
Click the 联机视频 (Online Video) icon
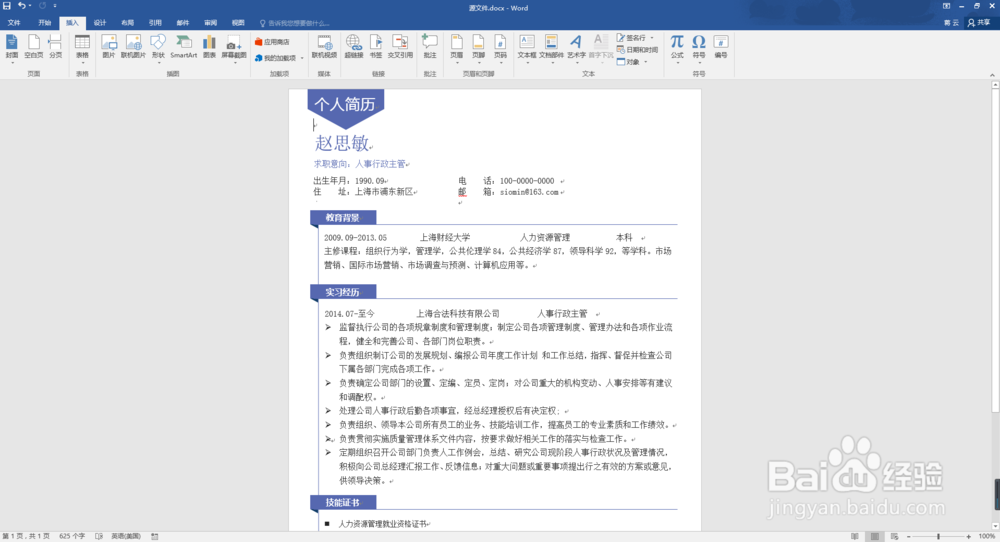point(324,47)
